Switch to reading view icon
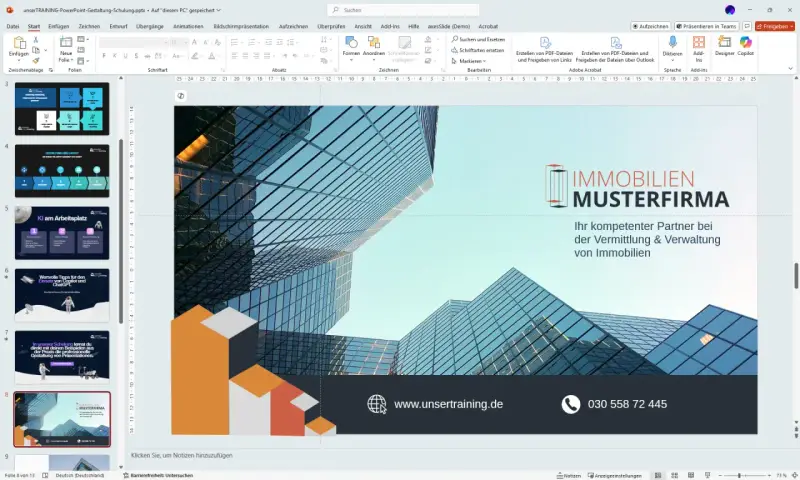The image size is (800, 480). tap(691, 475)
